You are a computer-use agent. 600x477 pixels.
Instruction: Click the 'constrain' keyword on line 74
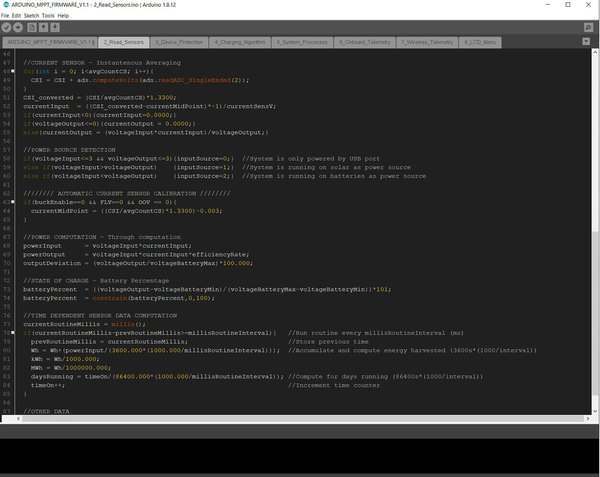pyautogui.click(x=109, y=298)
